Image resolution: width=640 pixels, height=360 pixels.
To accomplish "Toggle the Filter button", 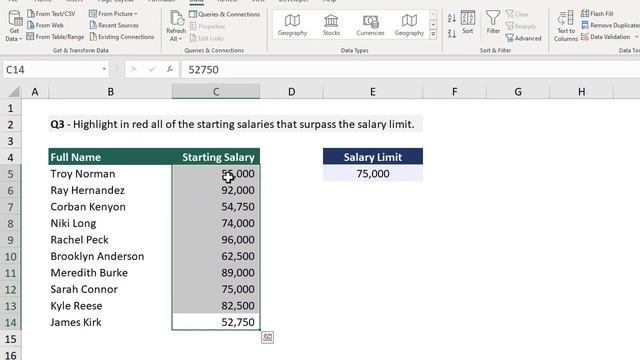I will click(493, 22).
